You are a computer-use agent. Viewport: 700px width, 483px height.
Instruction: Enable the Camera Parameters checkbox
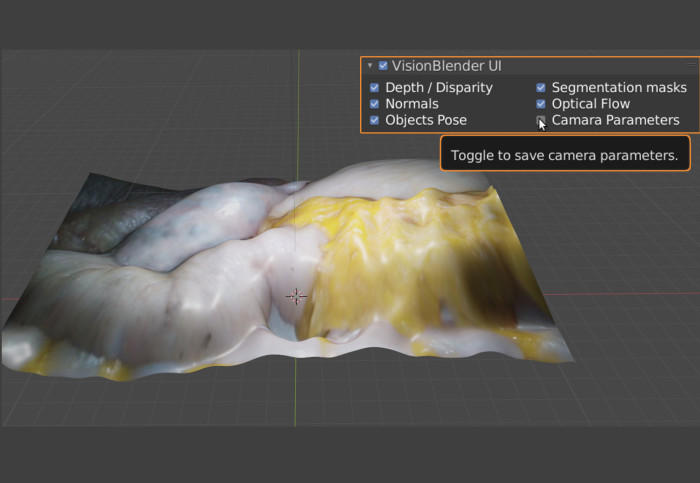(541, 120)
